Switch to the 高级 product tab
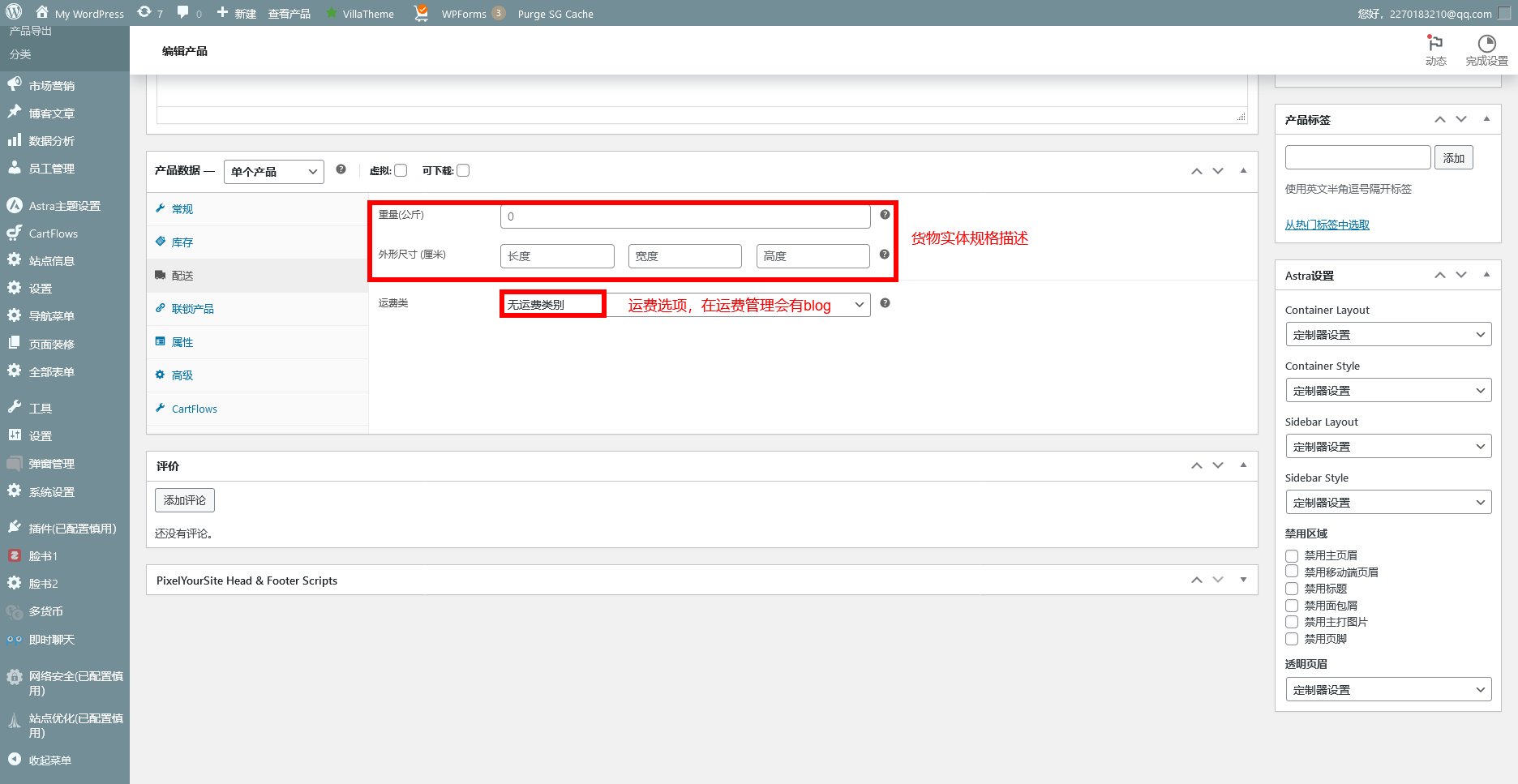The height and width of the screenshot is (784, 1518). coord(258,375)
